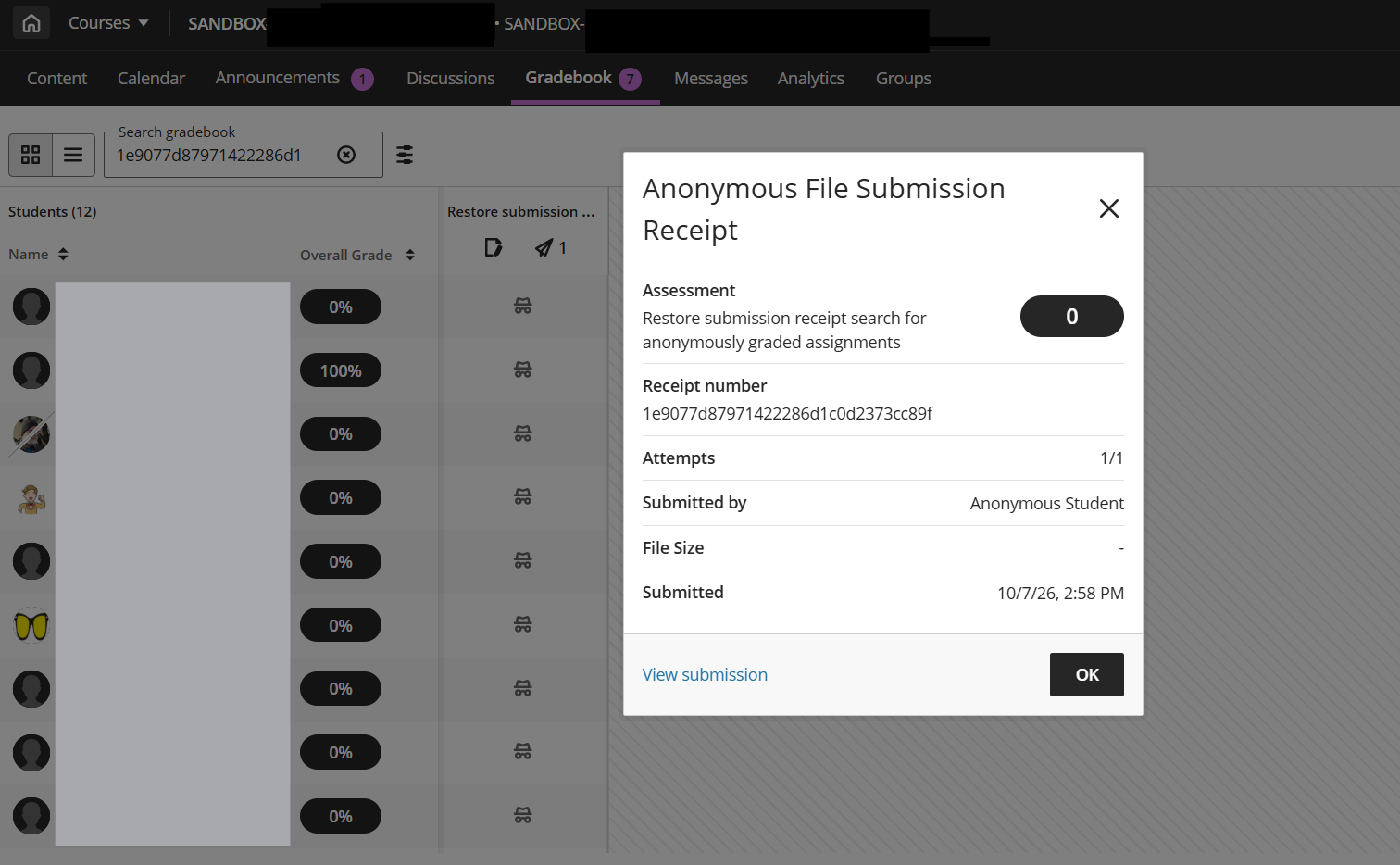Switch to the Content tab
The width and height of the screenshot is (1400, 865).
tap(56, 79)
